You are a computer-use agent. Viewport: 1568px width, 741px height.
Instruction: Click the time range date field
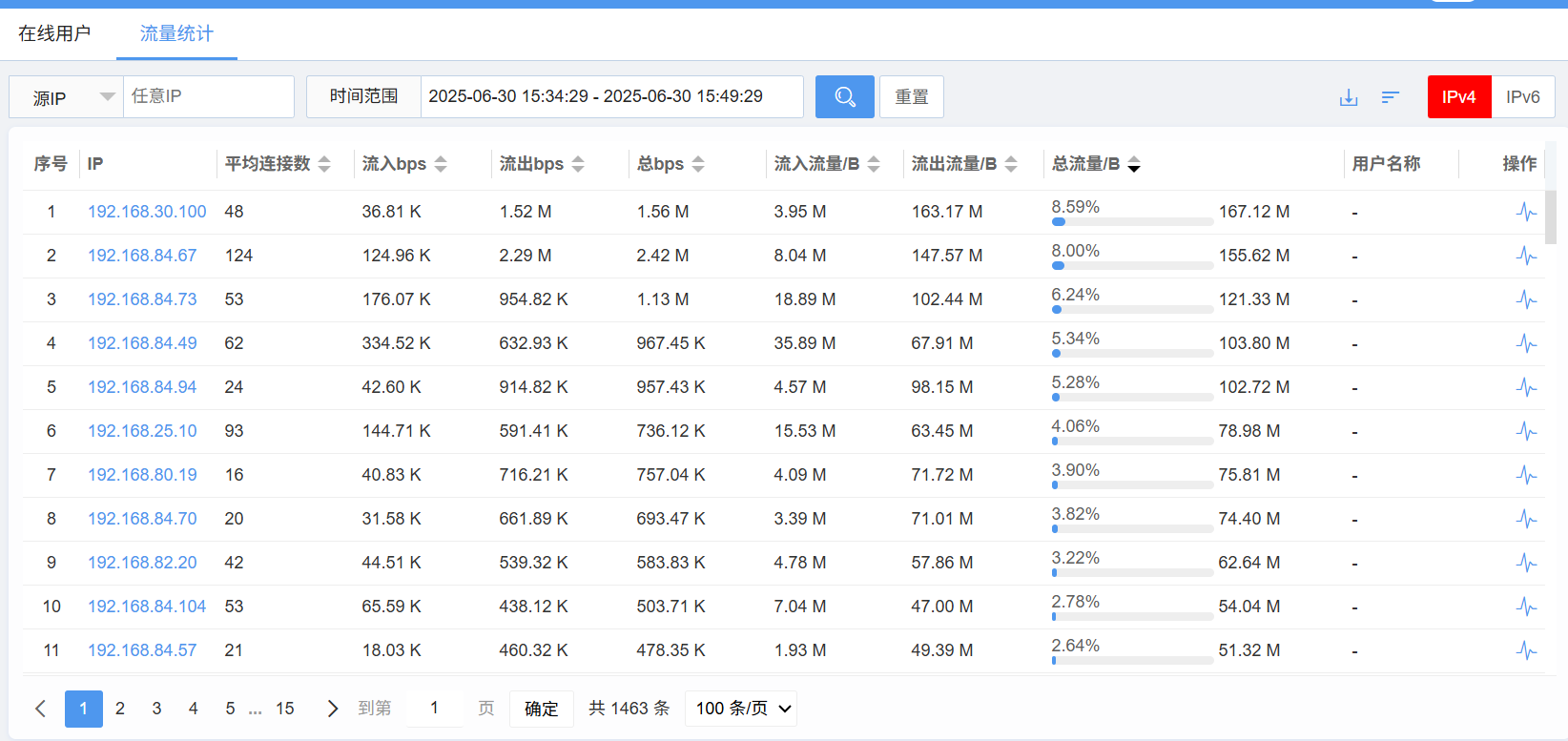612,96
